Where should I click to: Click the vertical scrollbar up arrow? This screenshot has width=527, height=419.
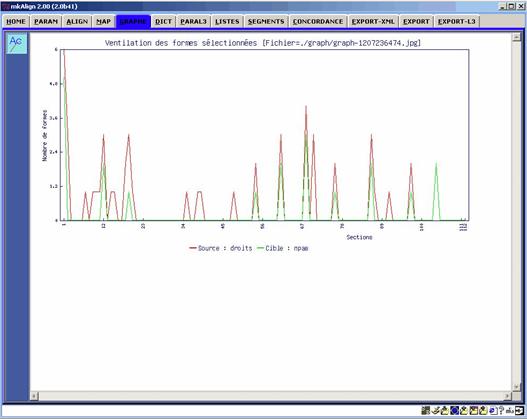tap(517, 37)
